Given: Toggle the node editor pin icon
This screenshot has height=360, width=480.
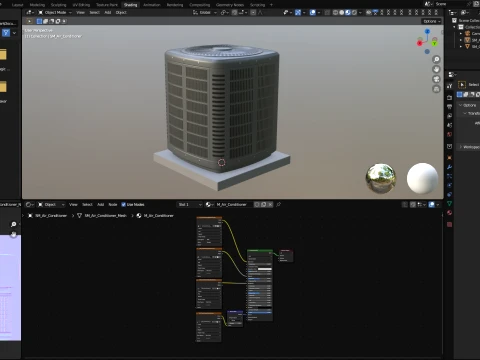Looking at the screenshot, I should tap(279, 204).
